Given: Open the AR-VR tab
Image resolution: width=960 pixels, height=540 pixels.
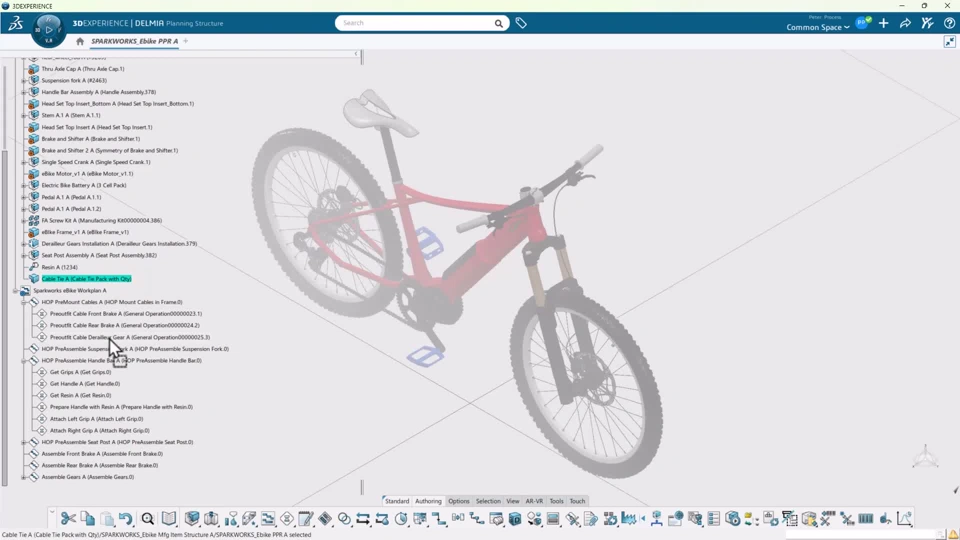Looking at the screenshot, I should click(x=534, y=501).
